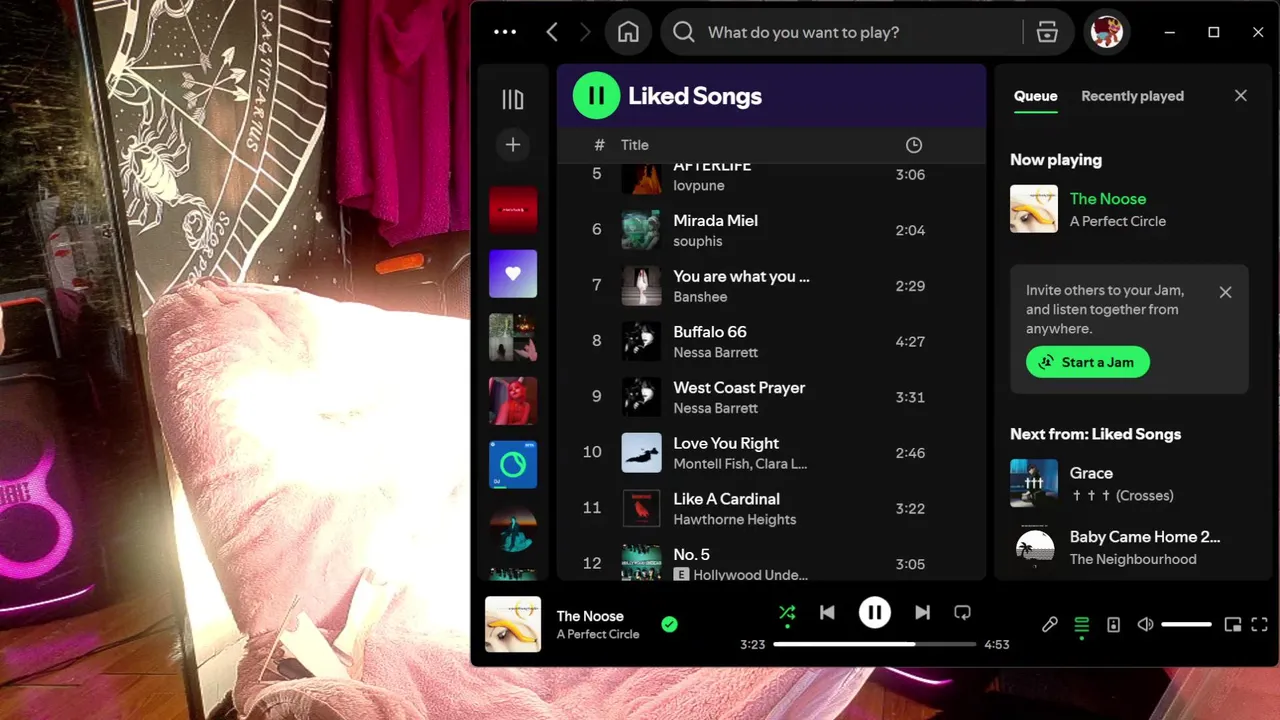Screen dimensions: 1280x720
Task: Open The Neighbourhood artist in queue
Action: coord(1133,559)
